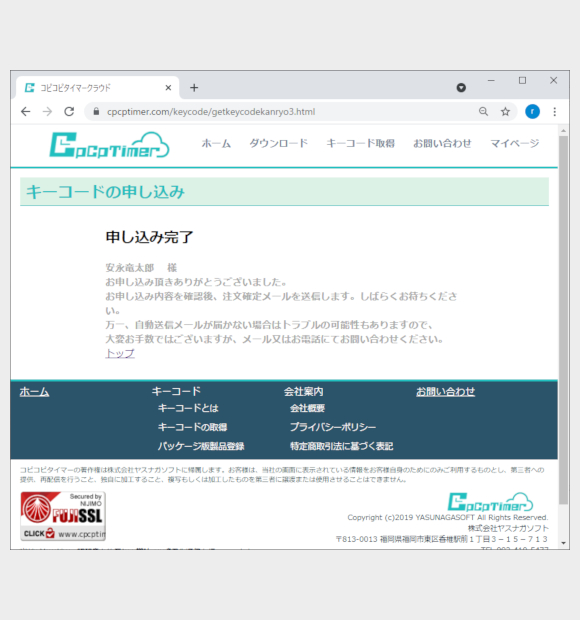Select キーコード取得 in the navigation

click(360, 143)
